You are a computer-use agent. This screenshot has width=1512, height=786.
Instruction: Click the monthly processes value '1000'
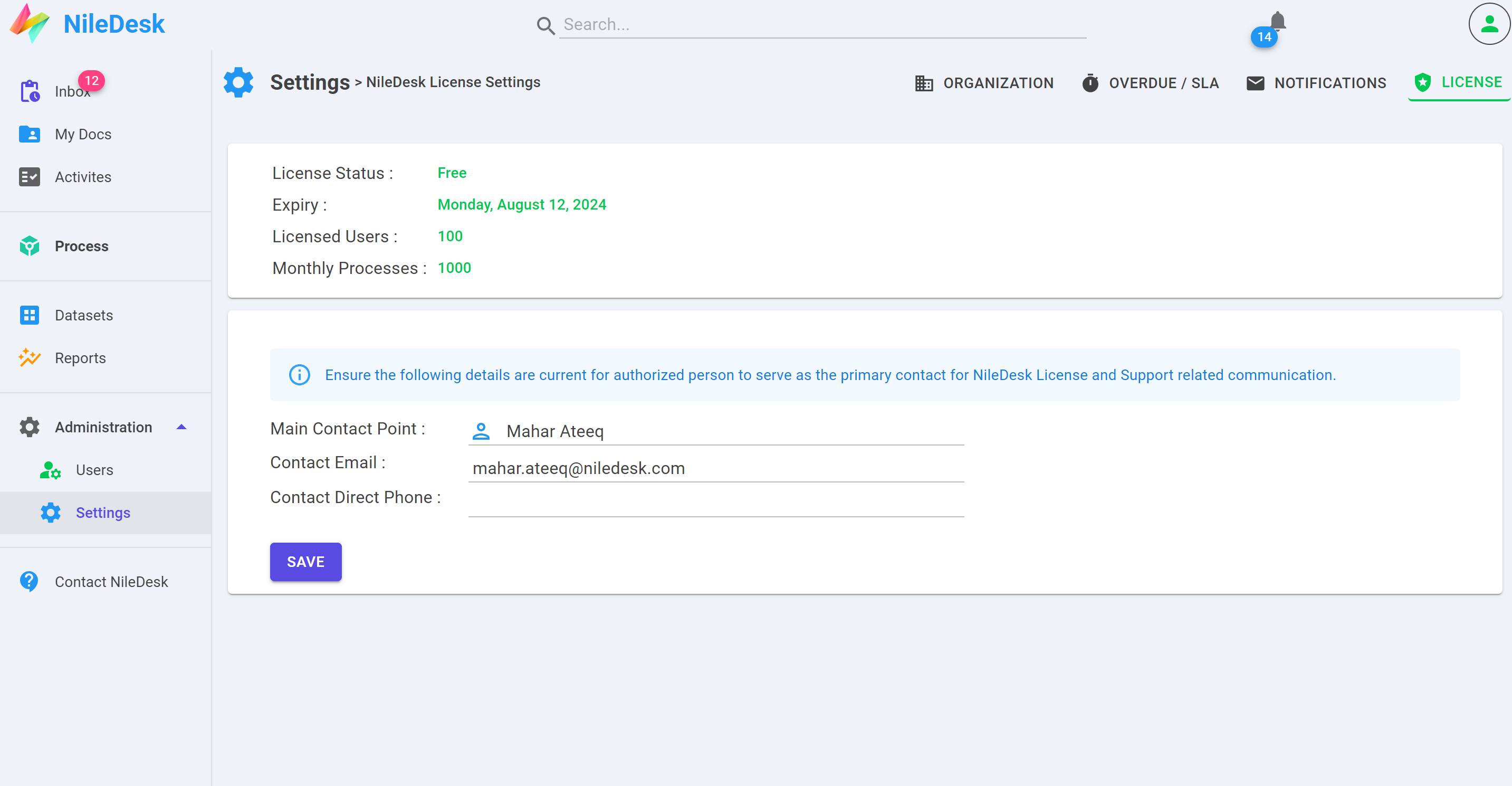454,268
